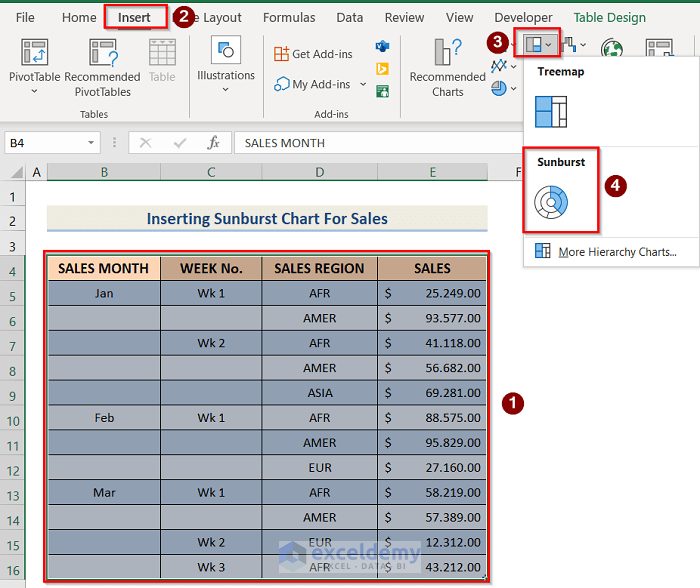Choose the Sunburst chart thumbnail
Viewport: 700px width, 588px height.
(551, 202)
